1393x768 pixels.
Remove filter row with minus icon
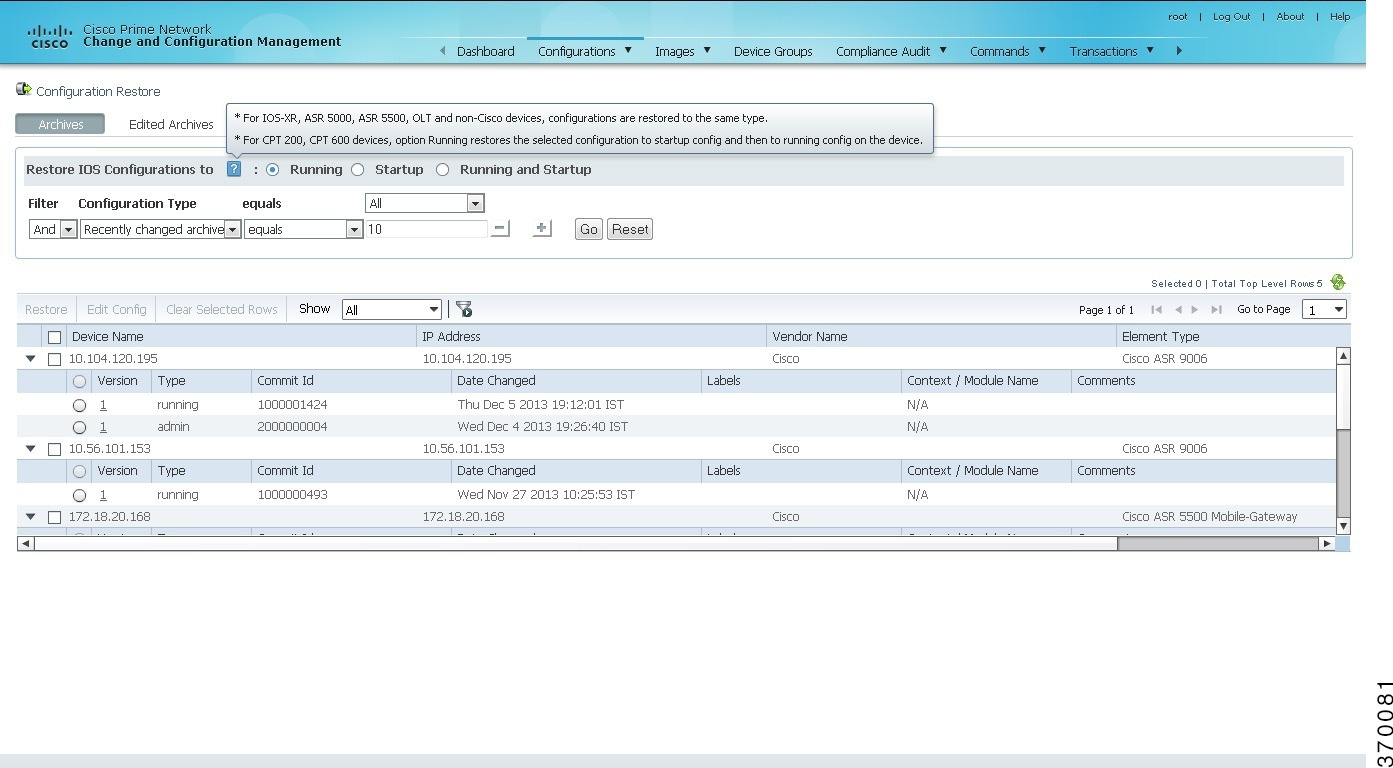(x=501, y=229)
